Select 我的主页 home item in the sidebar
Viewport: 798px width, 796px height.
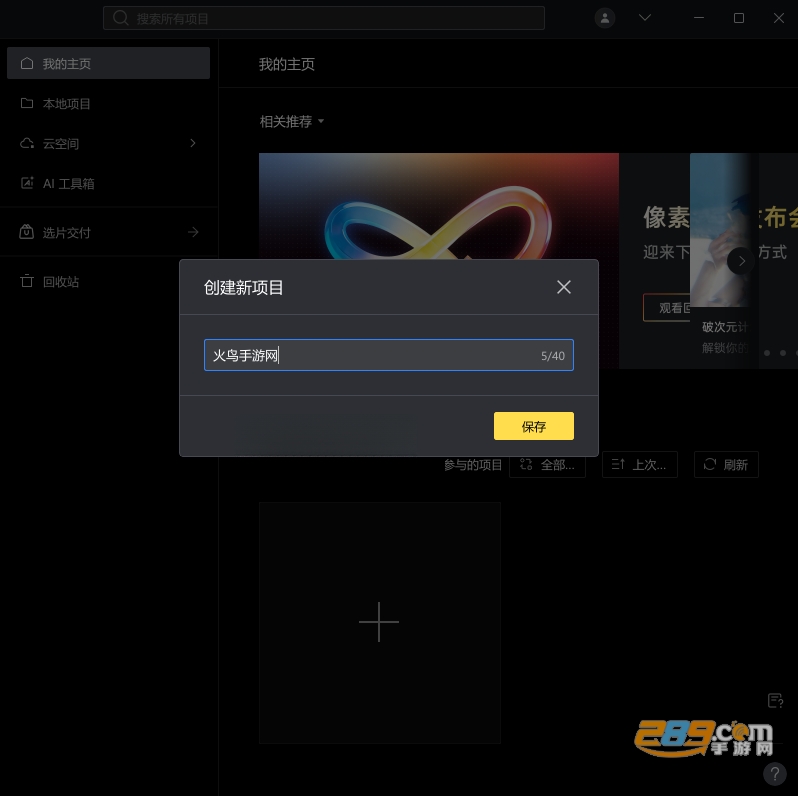click(108, 63)
